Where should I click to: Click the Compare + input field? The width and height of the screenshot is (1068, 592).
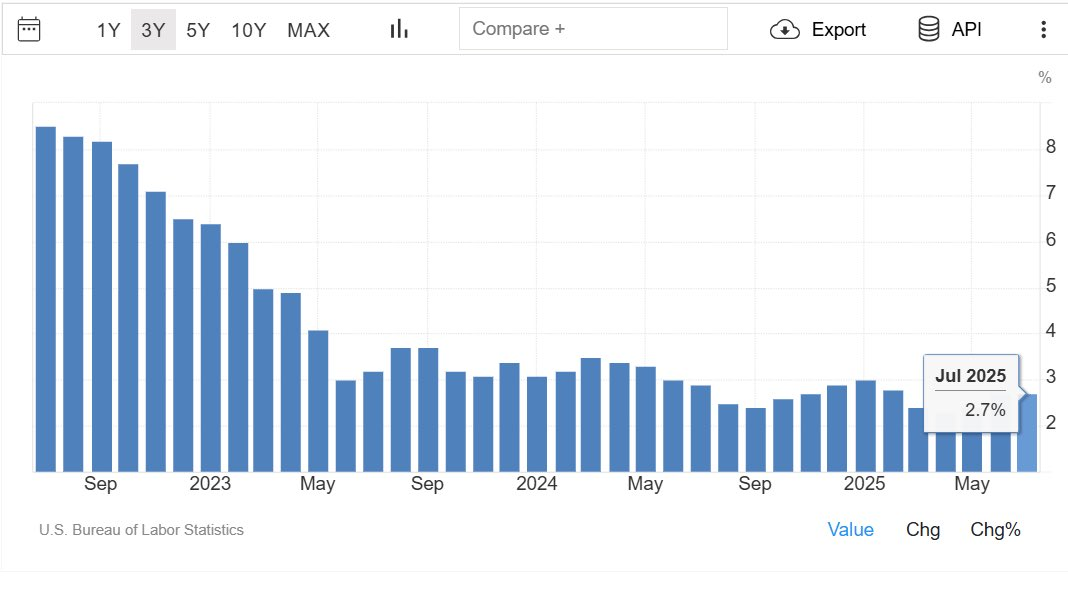[x=593, y=29]
